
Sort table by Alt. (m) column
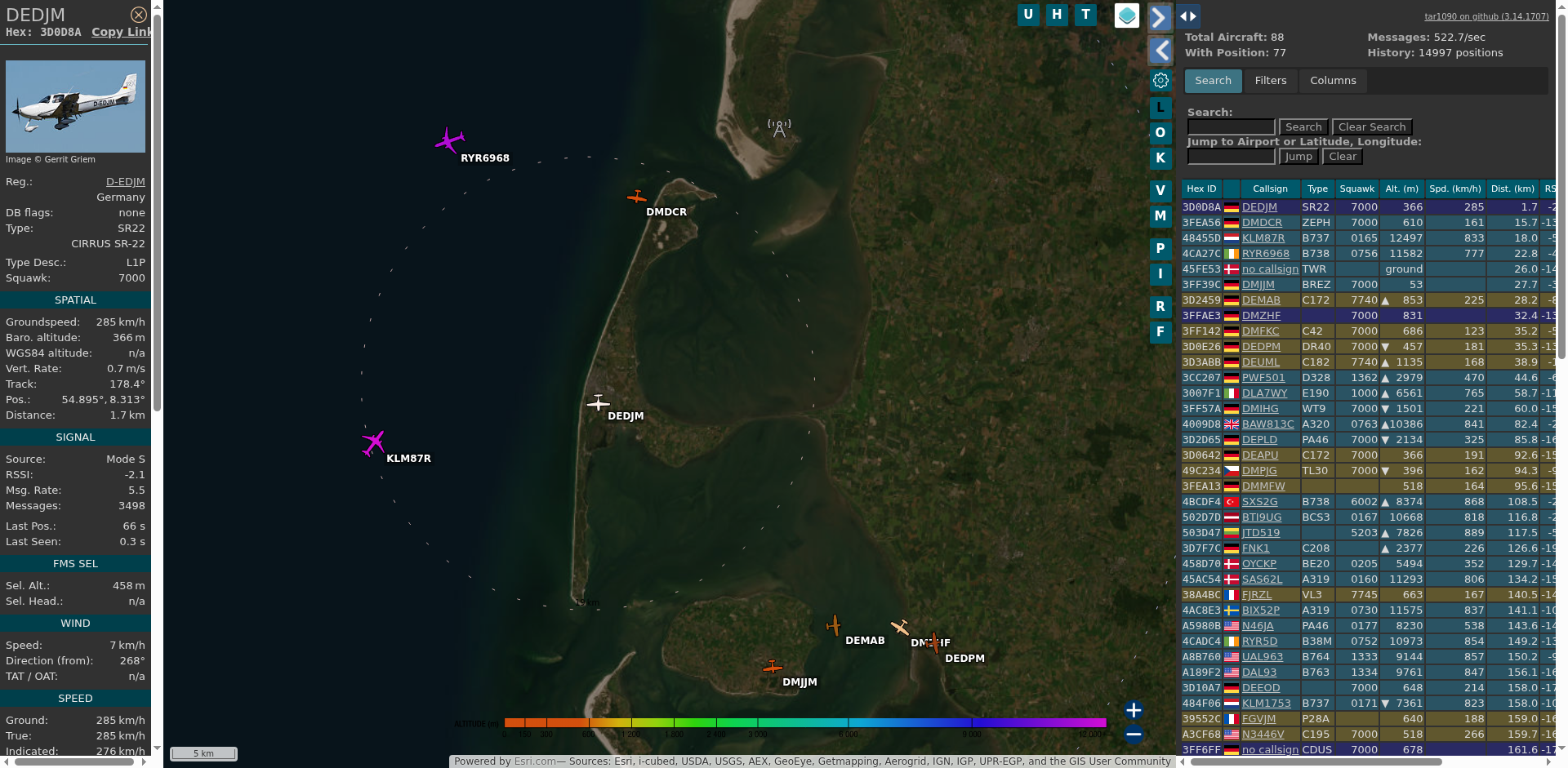(1401, 189)
